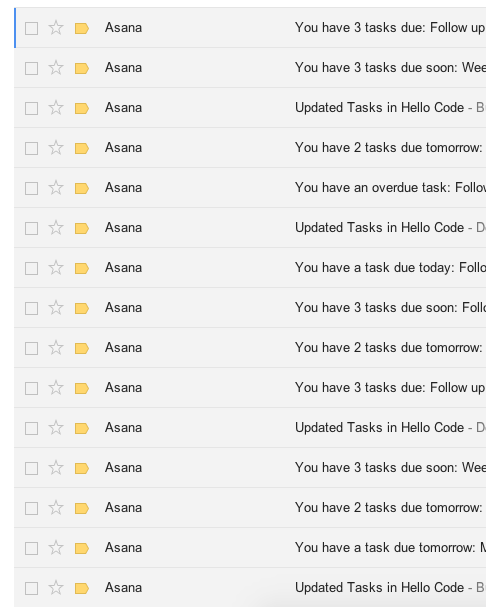Click Asana sender on '3 tasks due soon: Follo' row

(124, 308)
